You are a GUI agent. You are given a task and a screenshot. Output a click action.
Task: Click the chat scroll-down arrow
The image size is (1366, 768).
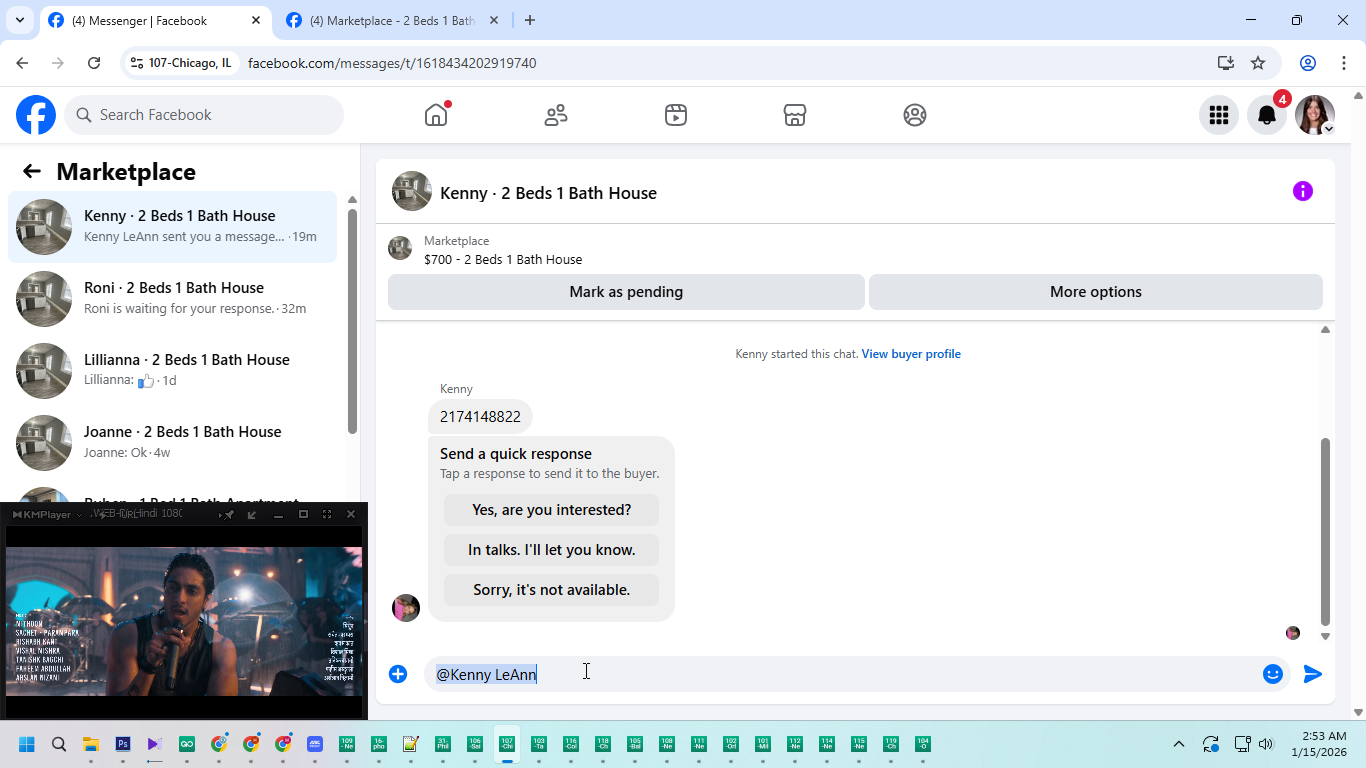(1325, 636)
